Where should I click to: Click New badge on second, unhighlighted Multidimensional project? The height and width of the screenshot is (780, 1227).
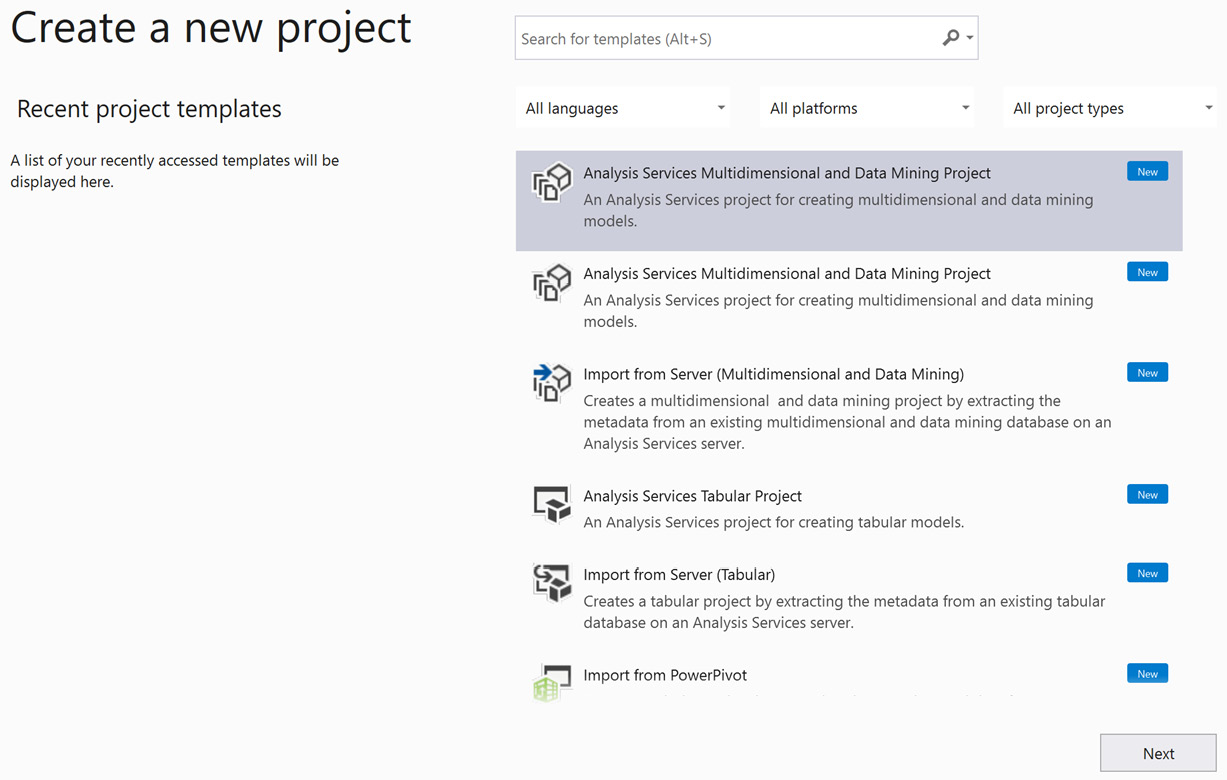coord(1147,272)
